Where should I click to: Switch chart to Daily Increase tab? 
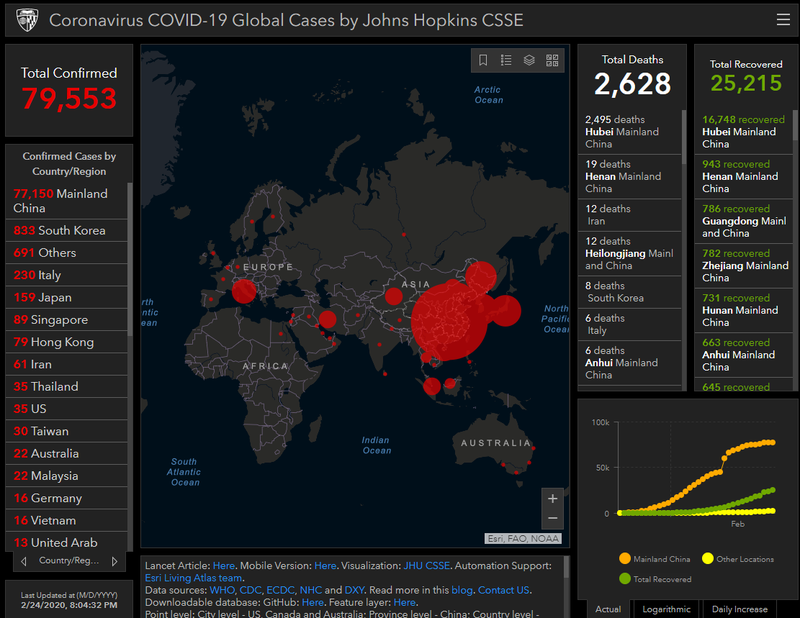[x=739, y=609]
